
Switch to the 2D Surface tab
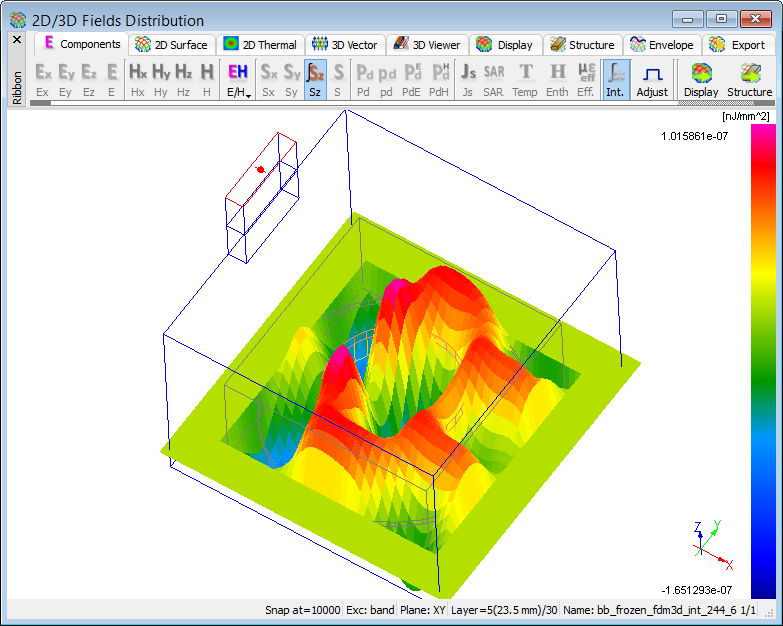point(171,45)
